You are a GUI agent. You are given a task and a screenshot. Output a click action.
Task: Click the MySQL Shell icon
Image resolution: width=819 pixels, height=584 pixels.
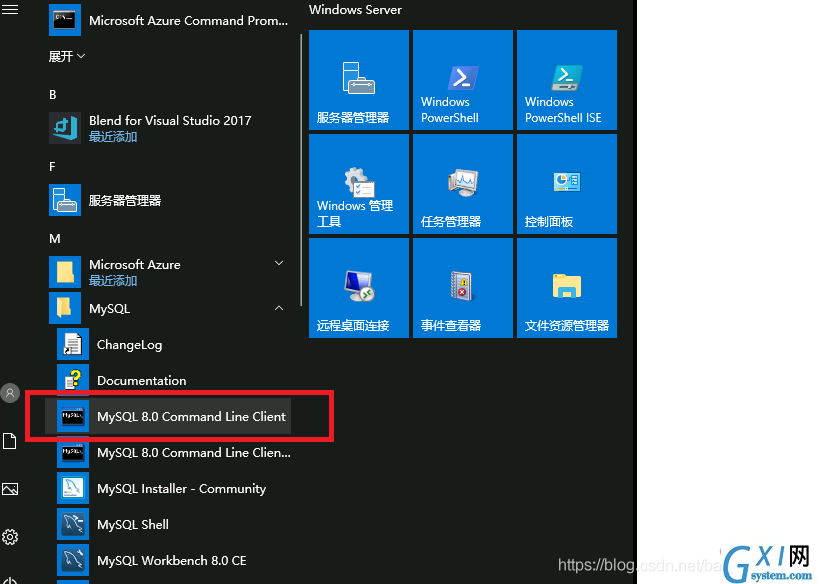[x=73, y=524]
